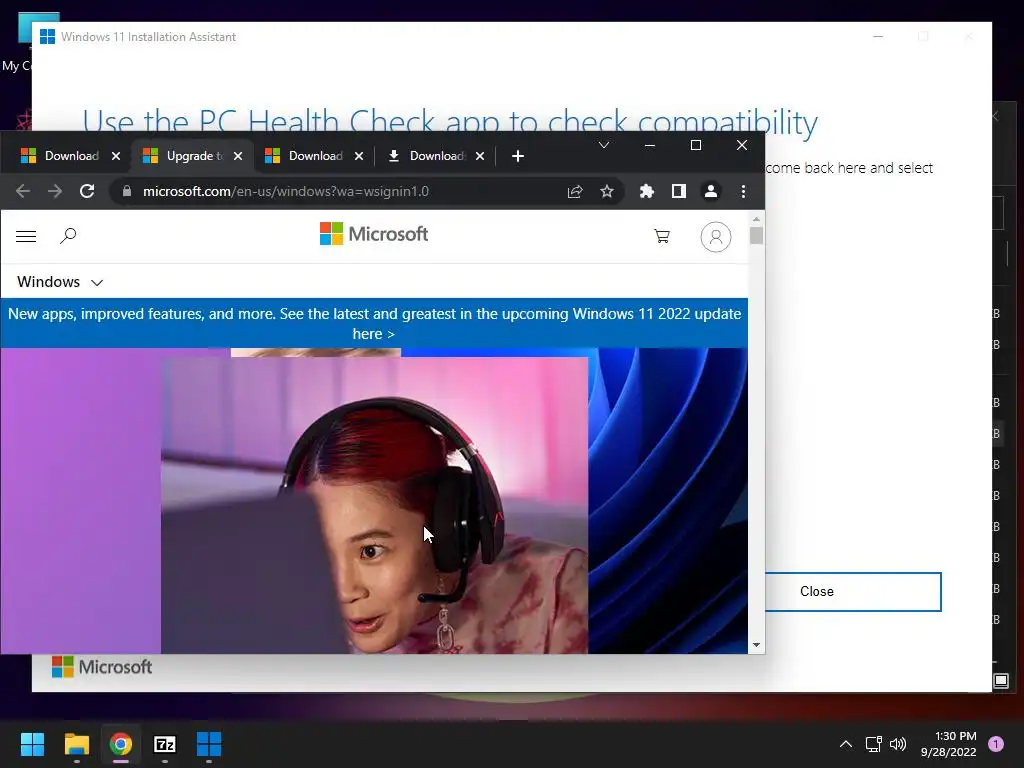Screen dimensions: 1024x768
Task: Open Microsoft site hamburger menu
Action: point(26,236)
